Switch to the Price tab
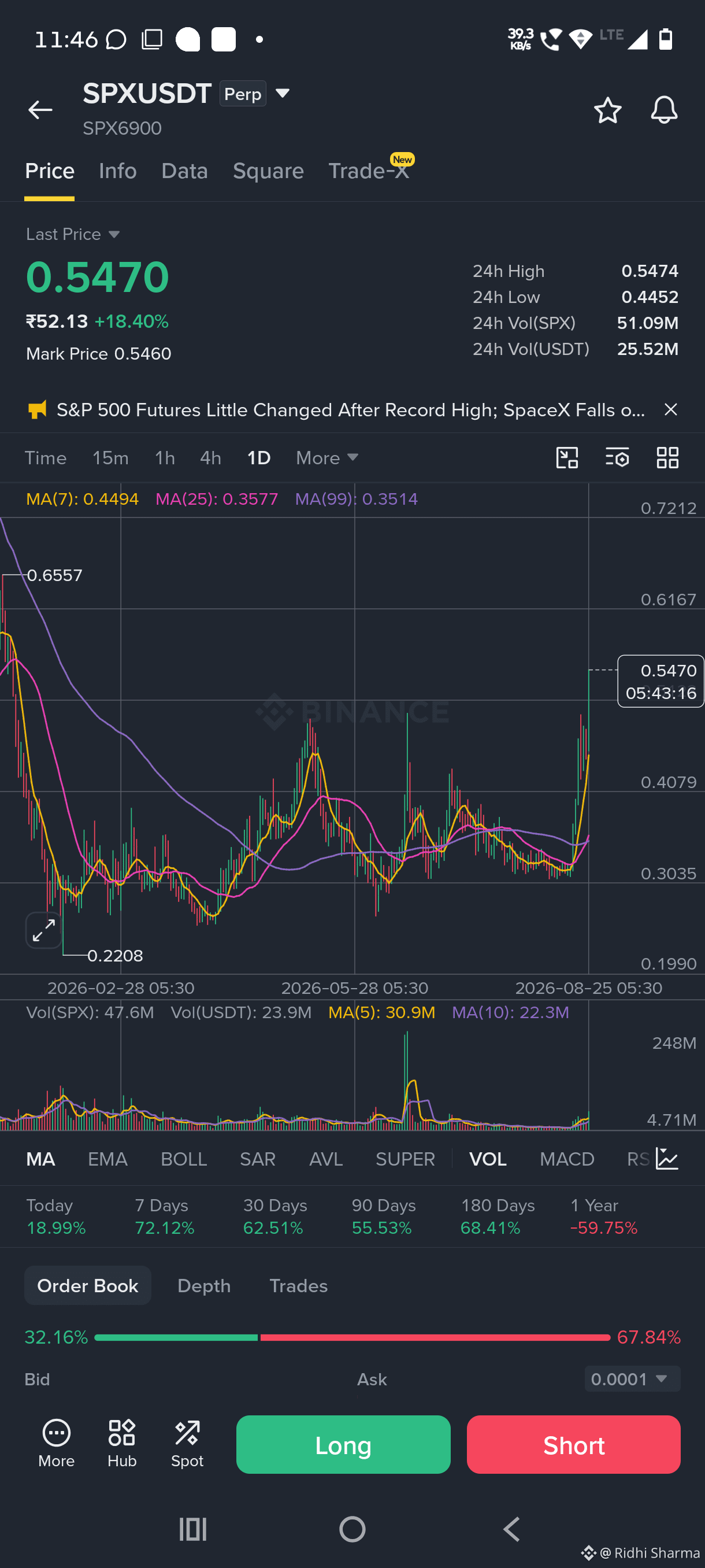The image size is (705, 1568). pyautogui.click(x=50, y=171)
